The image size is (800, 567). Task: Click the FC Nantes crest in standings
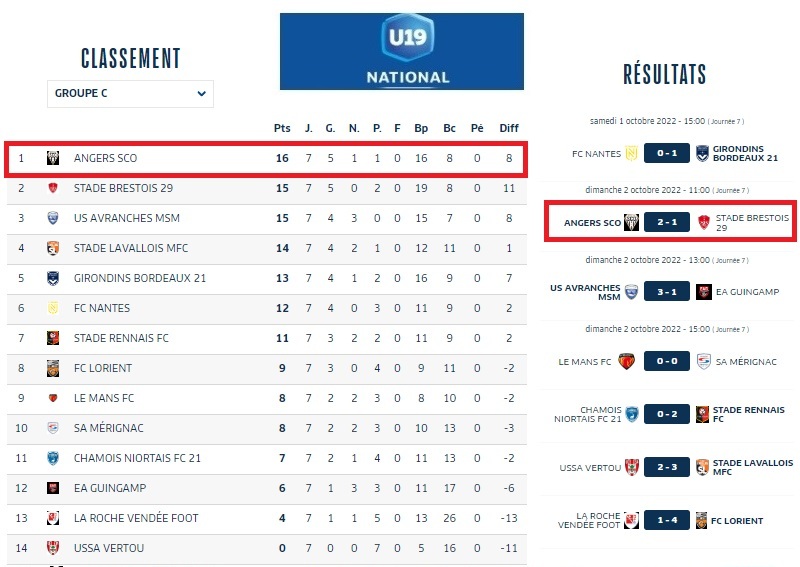pyautogui.click(x=53, y=308)
